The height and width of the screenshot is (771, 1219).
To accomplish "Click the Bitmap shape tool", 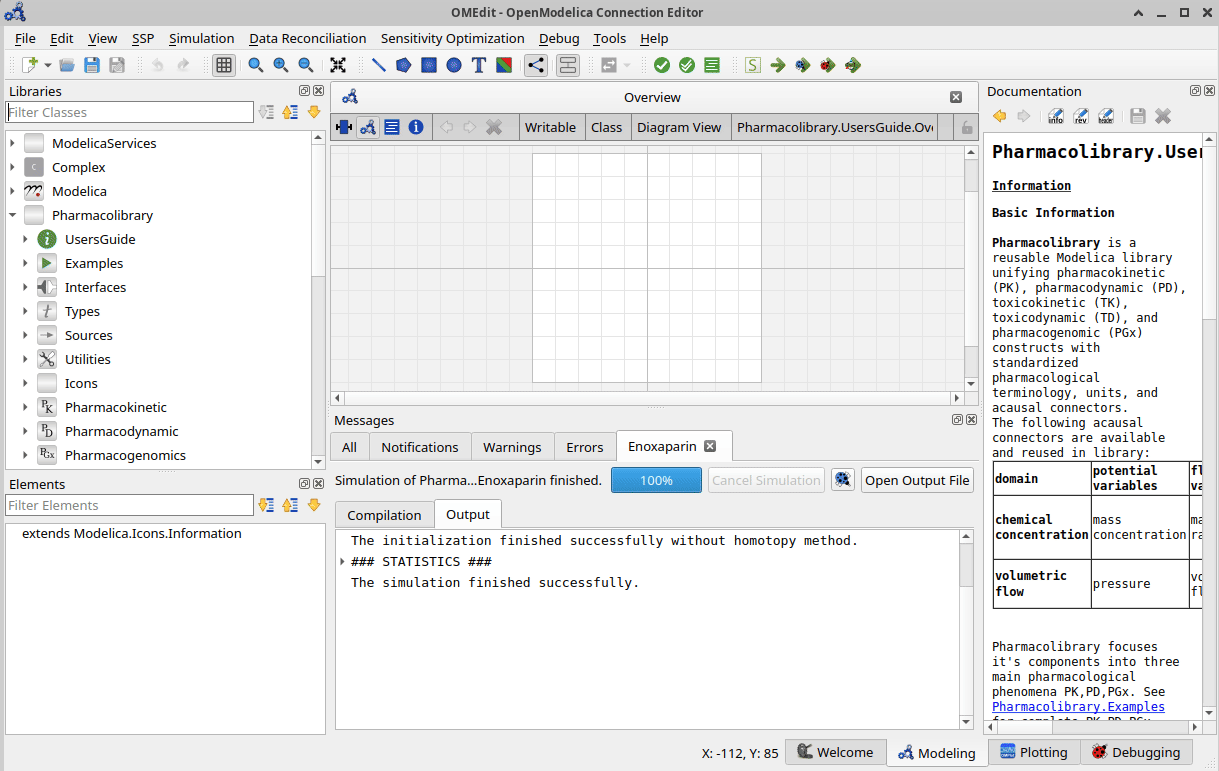I will point(504,65).
